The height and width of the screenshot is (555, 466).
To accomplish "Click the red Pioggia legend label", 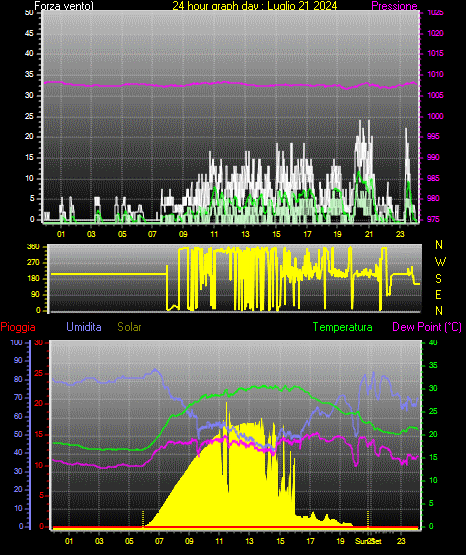I will [18, 327].
